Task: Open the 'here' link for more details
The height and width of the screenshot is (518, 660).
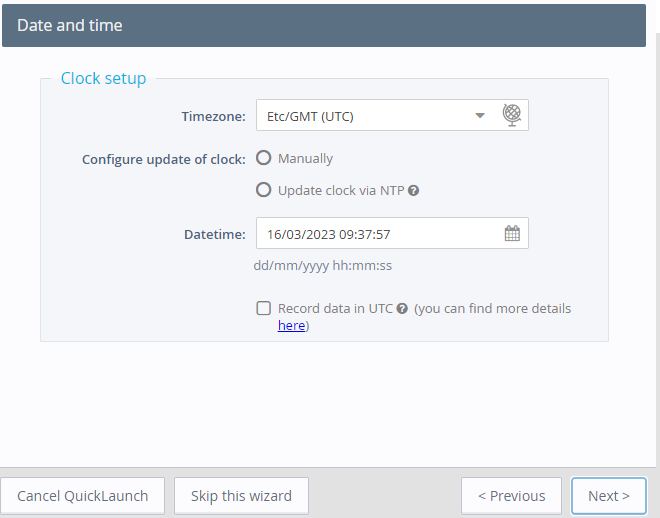Action: pyautogui.click(x=291, y=325)
